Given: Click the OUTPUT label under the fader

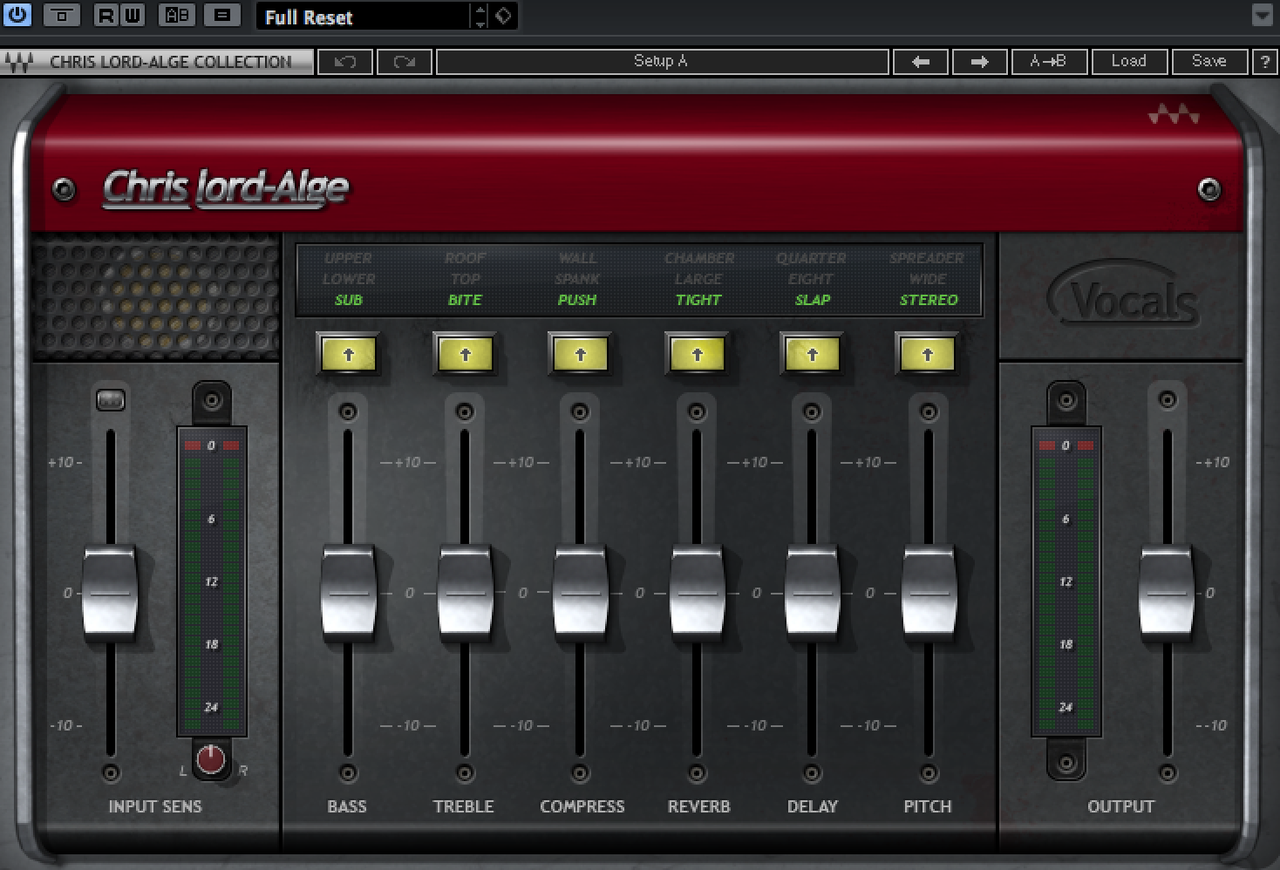Looking at the screenshot, I should (1121, 806).
